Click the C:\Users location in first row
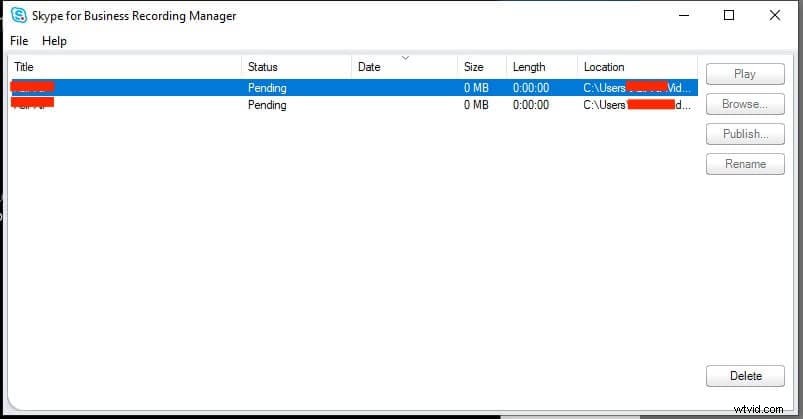 [x=637, y=88]
